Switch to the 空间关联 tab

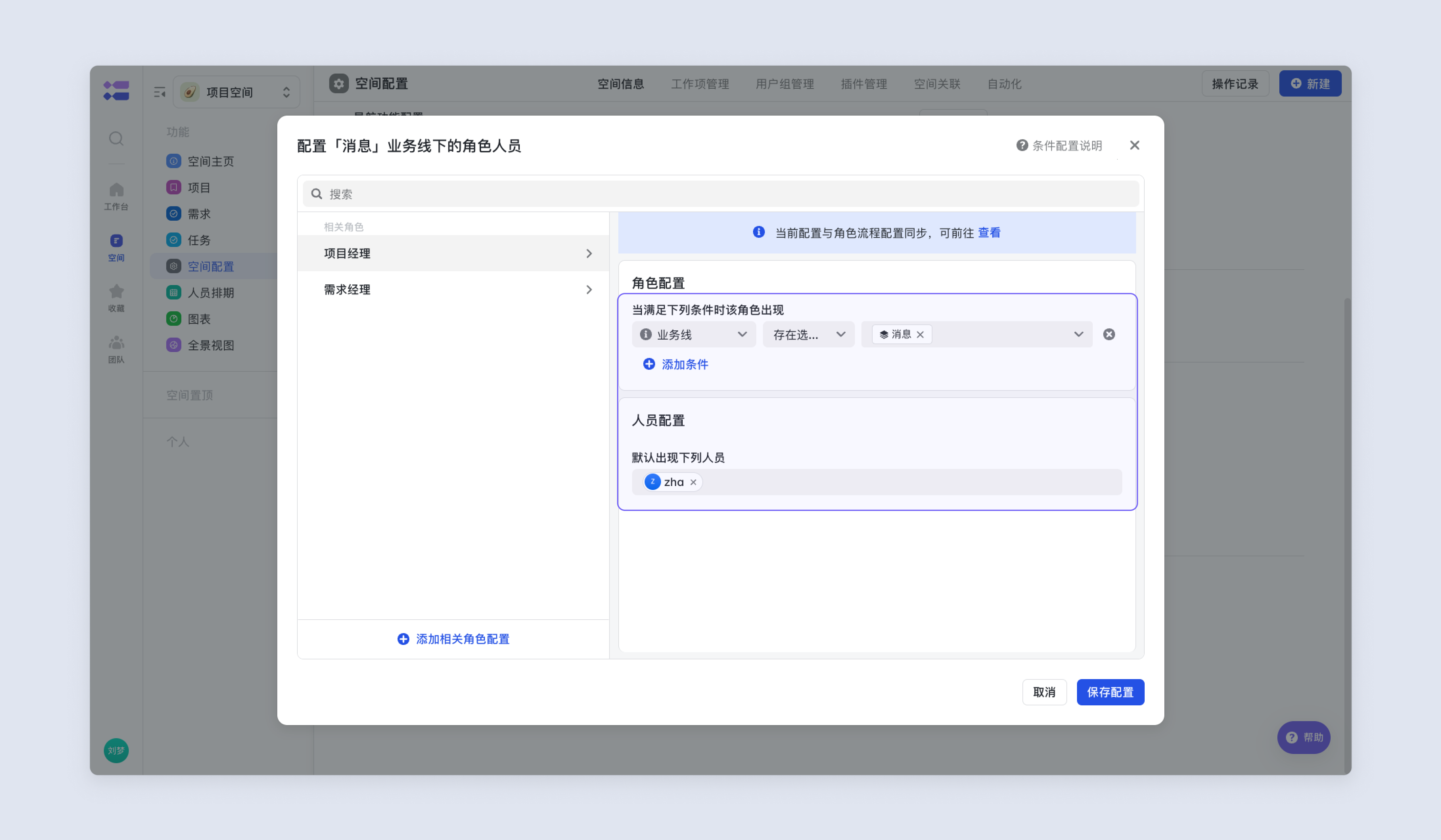click(x=937, y=84)
